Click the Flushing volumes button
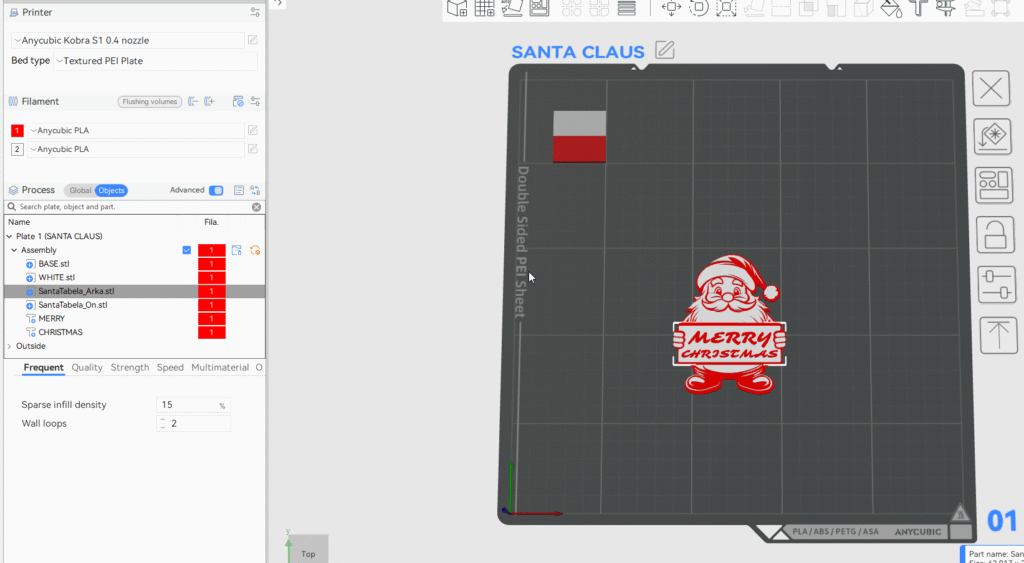 (x=149, y=101)
